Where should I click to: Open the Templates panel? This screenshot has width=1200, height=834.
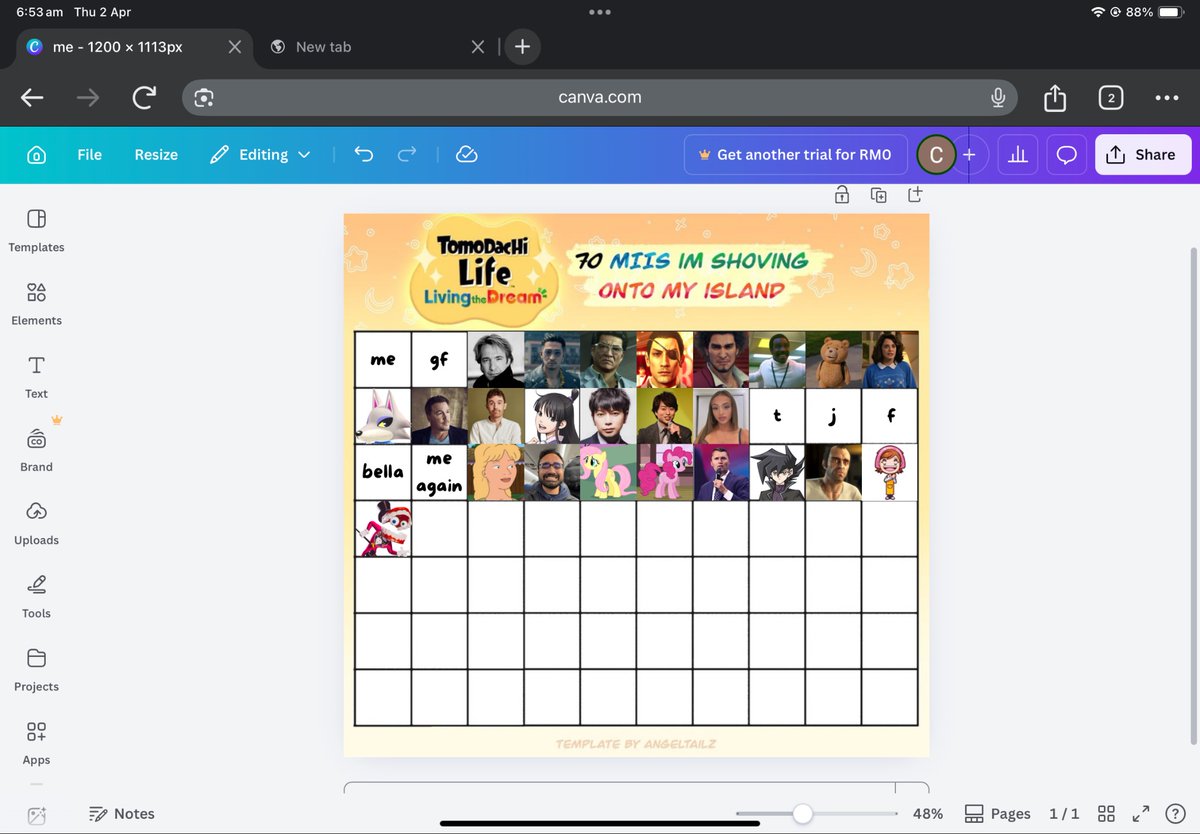point(36,231)
